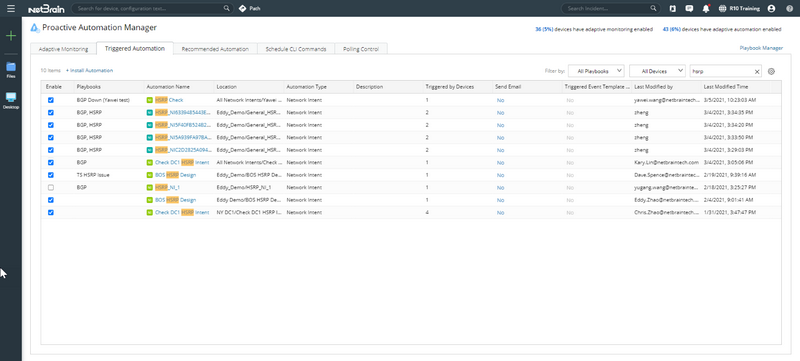Expand the All Devices filter dropdown
Screen dimensions: 800x361
click(x=657, y=71)
